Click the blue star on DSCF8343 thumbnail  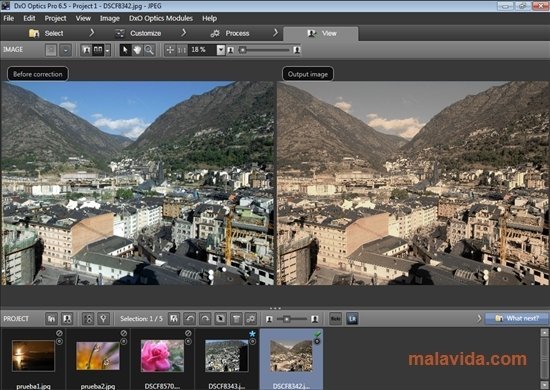(x=253, y=334)
